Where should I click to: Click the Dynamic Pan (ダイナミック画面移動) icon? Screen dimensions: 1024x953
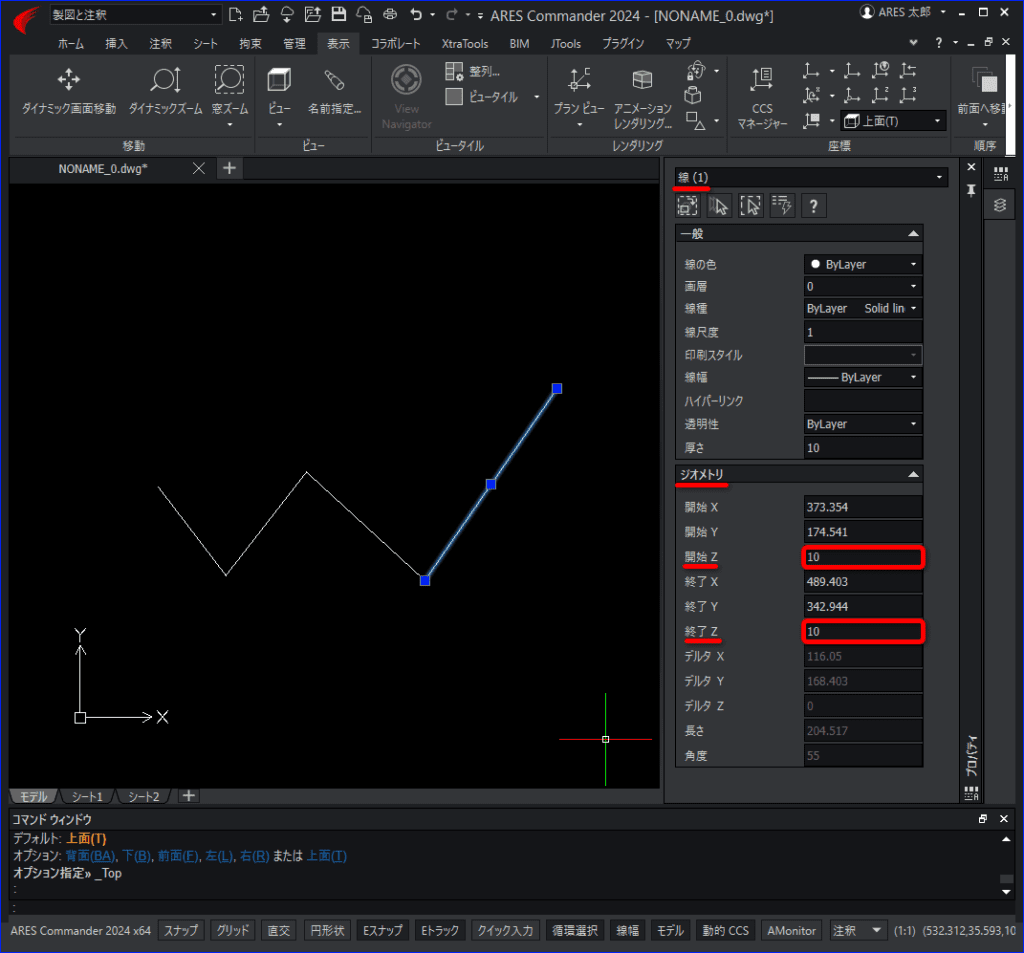click(x=68, y=81)
